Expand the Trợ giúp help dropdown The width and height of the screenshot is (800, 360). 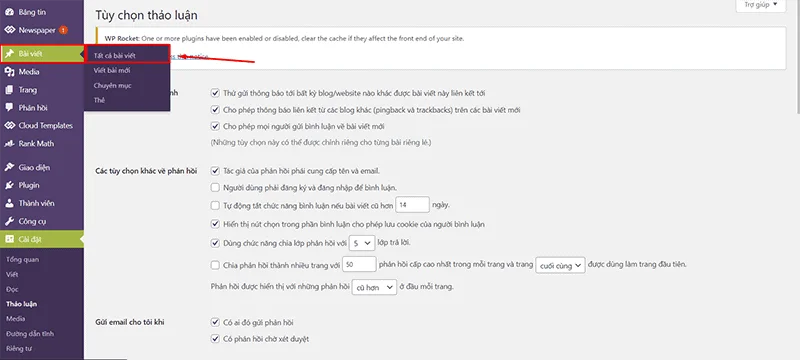[x=761, y=5]
